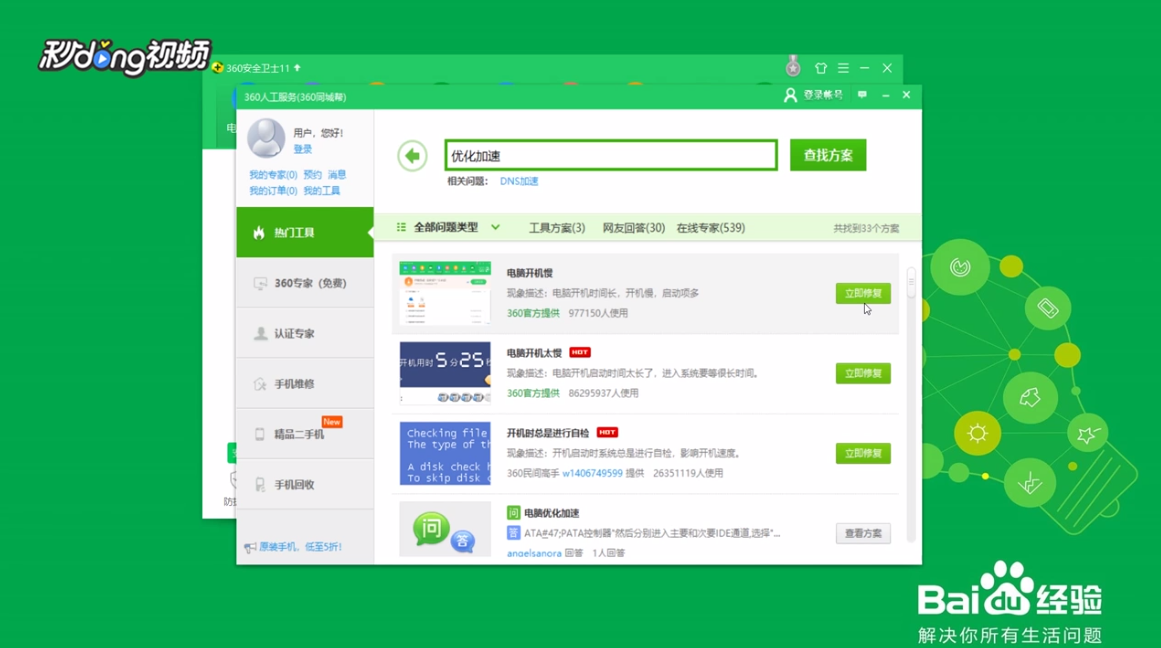Open the DNS加速 related question link
This screenshot has height=648, width=1161.
tap(519, 181)
